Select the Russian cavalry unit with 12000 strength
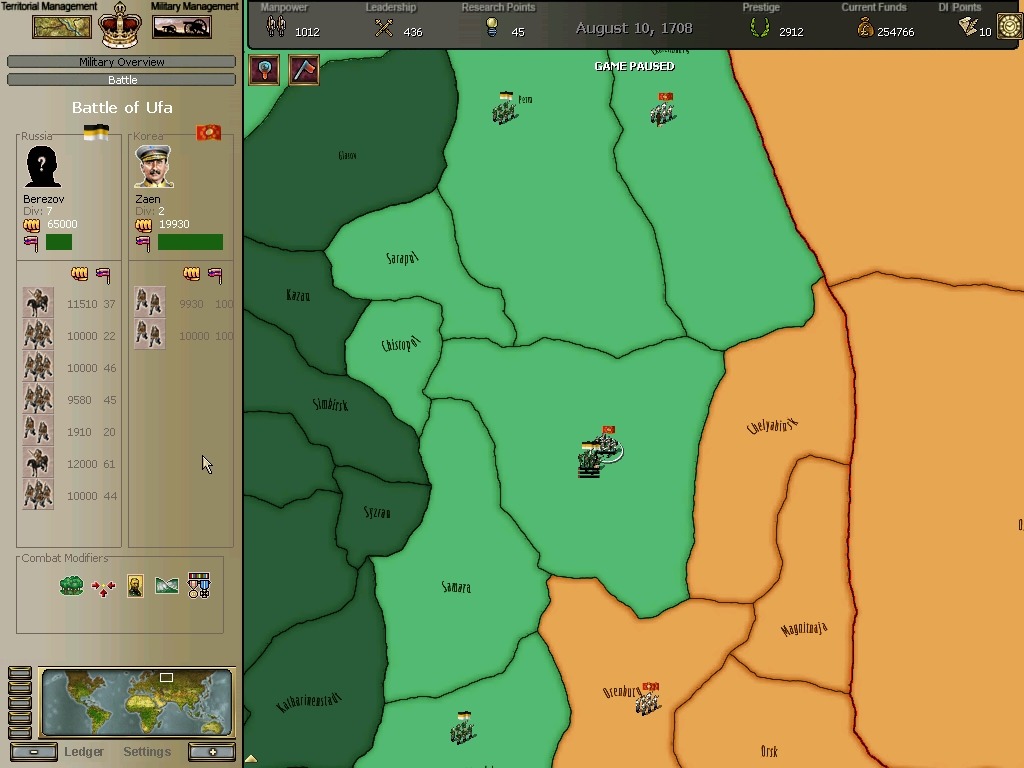This screenshot has width=1024, height=768. coord(39,464)
